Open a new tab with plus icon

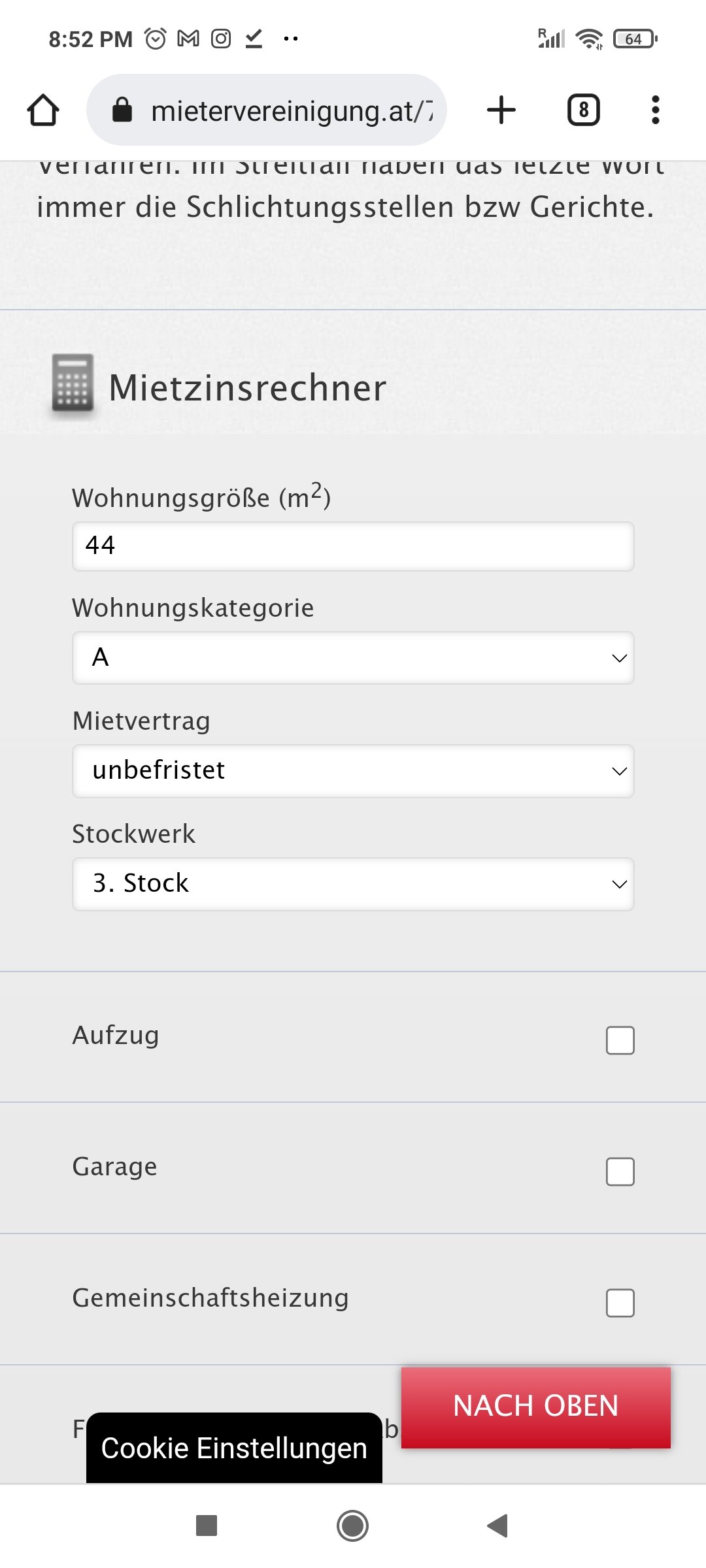point(501,110)
